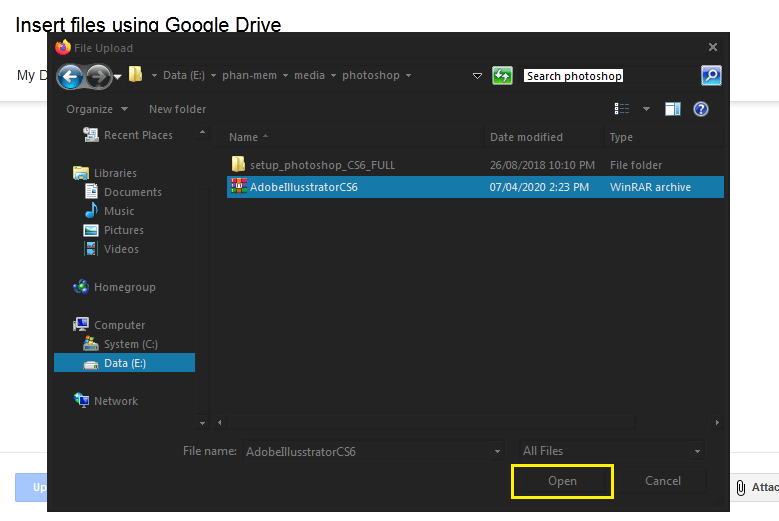Screen dimensions: 779x521
Task: Click the Change your view icon
Action: (x=622, y=109)
